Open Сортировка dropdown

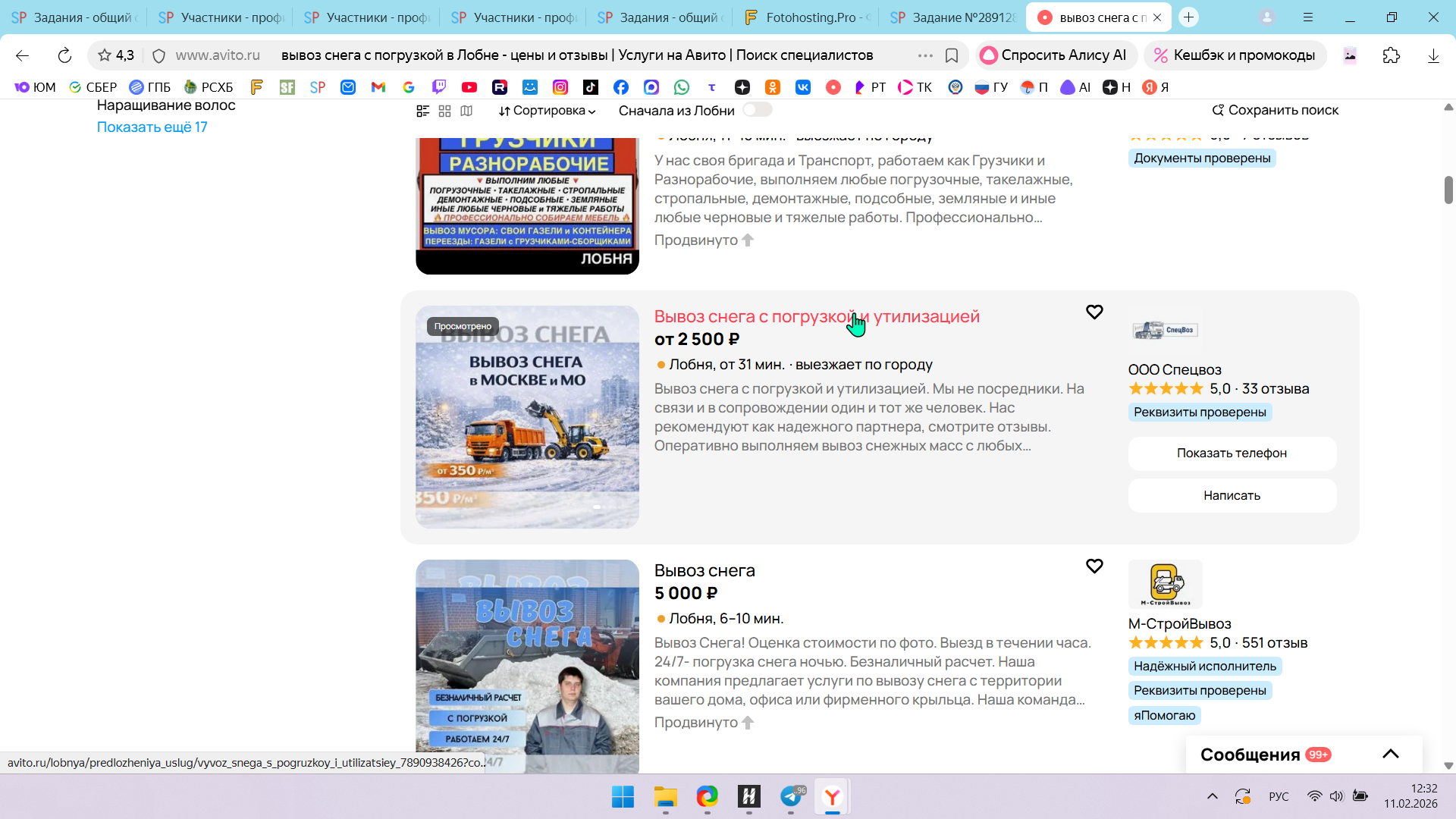click(547, 111)
